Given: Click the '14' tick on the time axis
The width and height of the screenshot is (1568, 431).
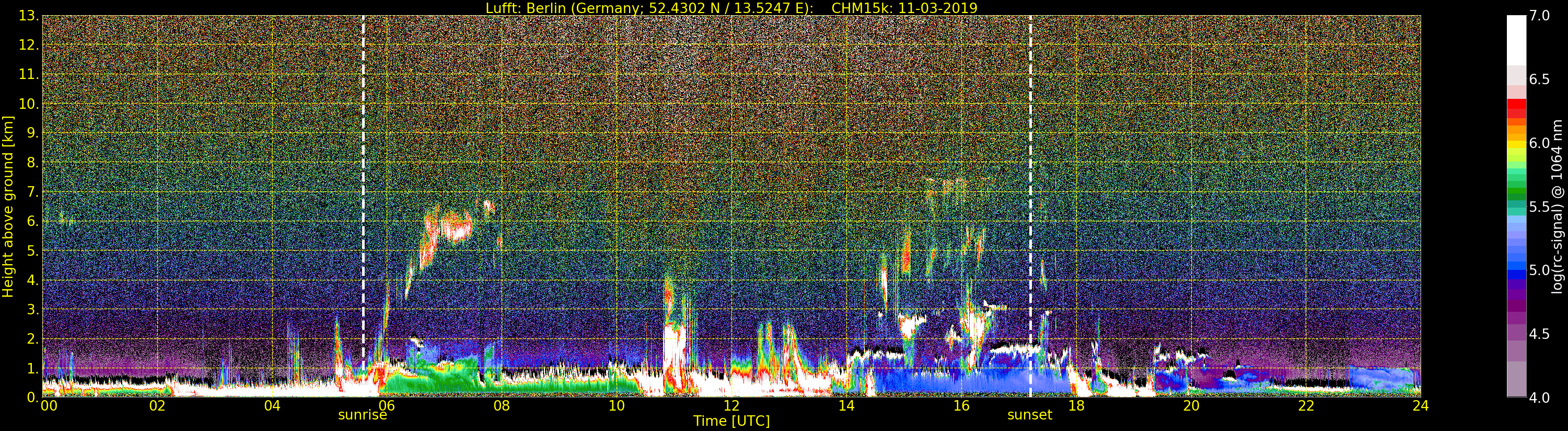Looking at the screenshot, I should click(846, 405).
